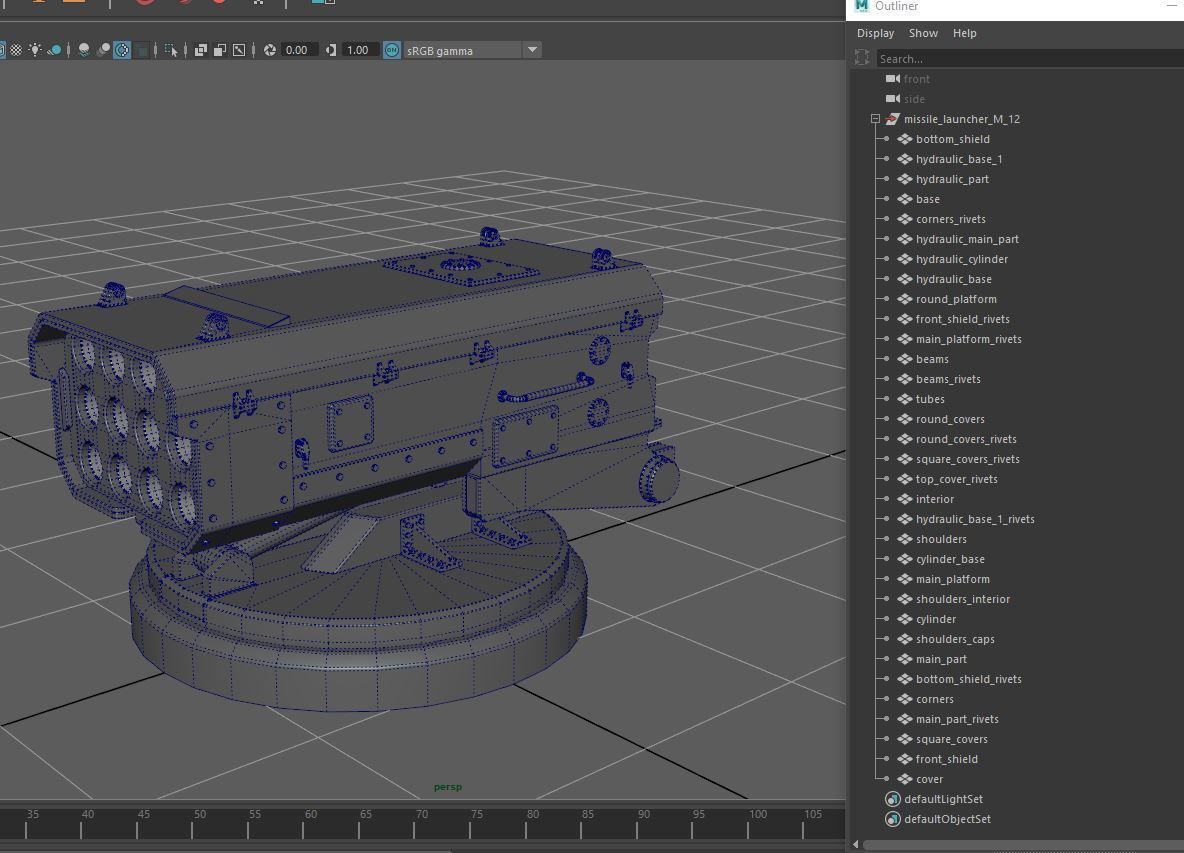Select the top_cover_rivets node

tap(957, 479)
